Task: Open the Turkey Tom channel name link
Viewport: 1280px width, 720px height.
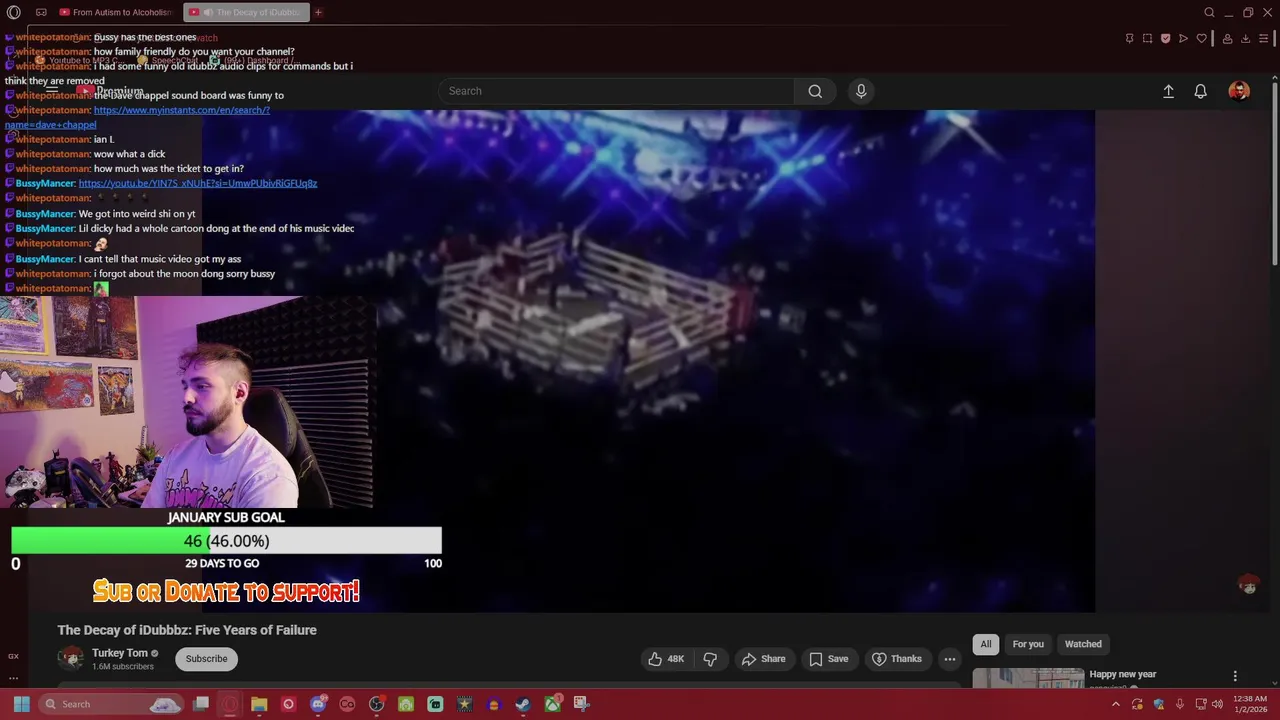Action: [119, 653]
